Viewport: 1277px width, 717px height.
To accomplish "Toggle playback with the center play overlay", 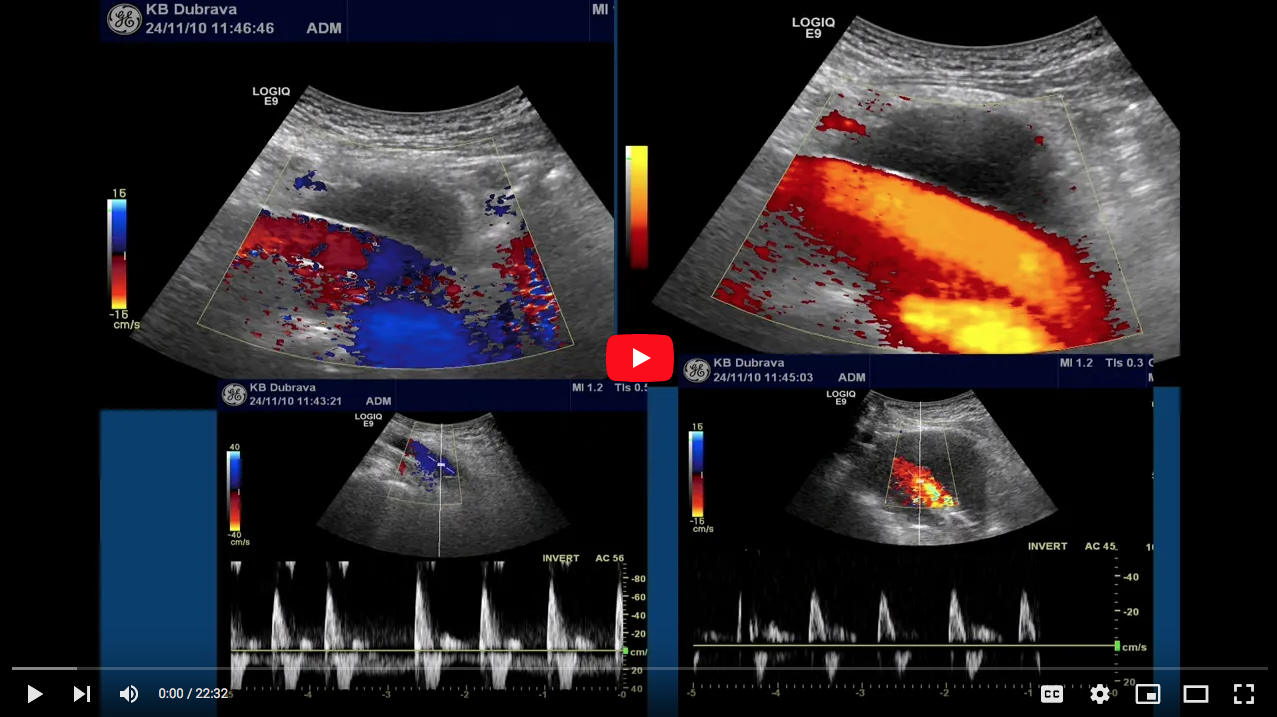I will [639, 358].
